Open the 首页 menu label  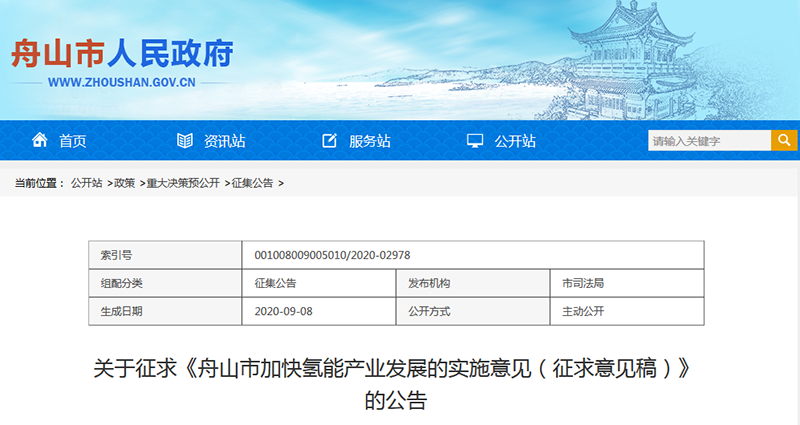click(x=72, y=141)
